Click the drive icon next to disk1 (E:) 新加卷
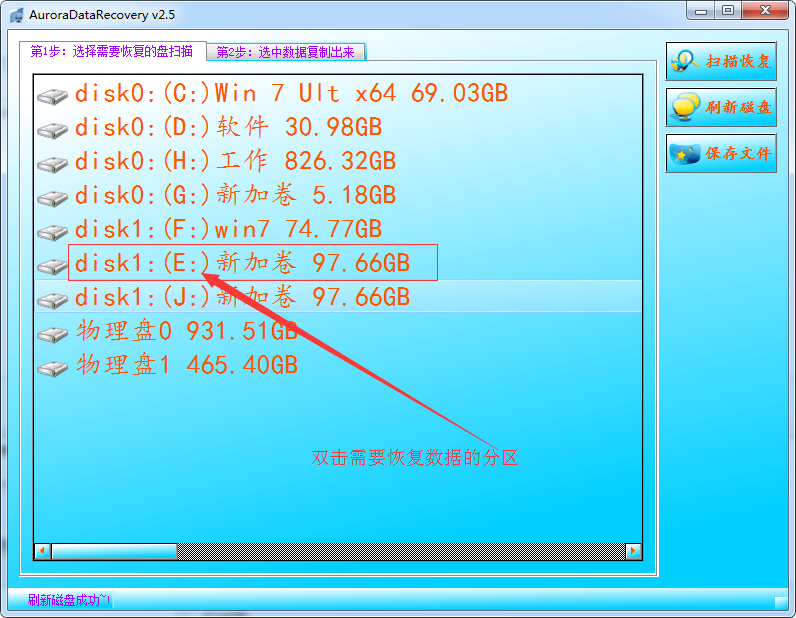Image resolution: width=796 pixels, height=618 pixels. (52, 265)
